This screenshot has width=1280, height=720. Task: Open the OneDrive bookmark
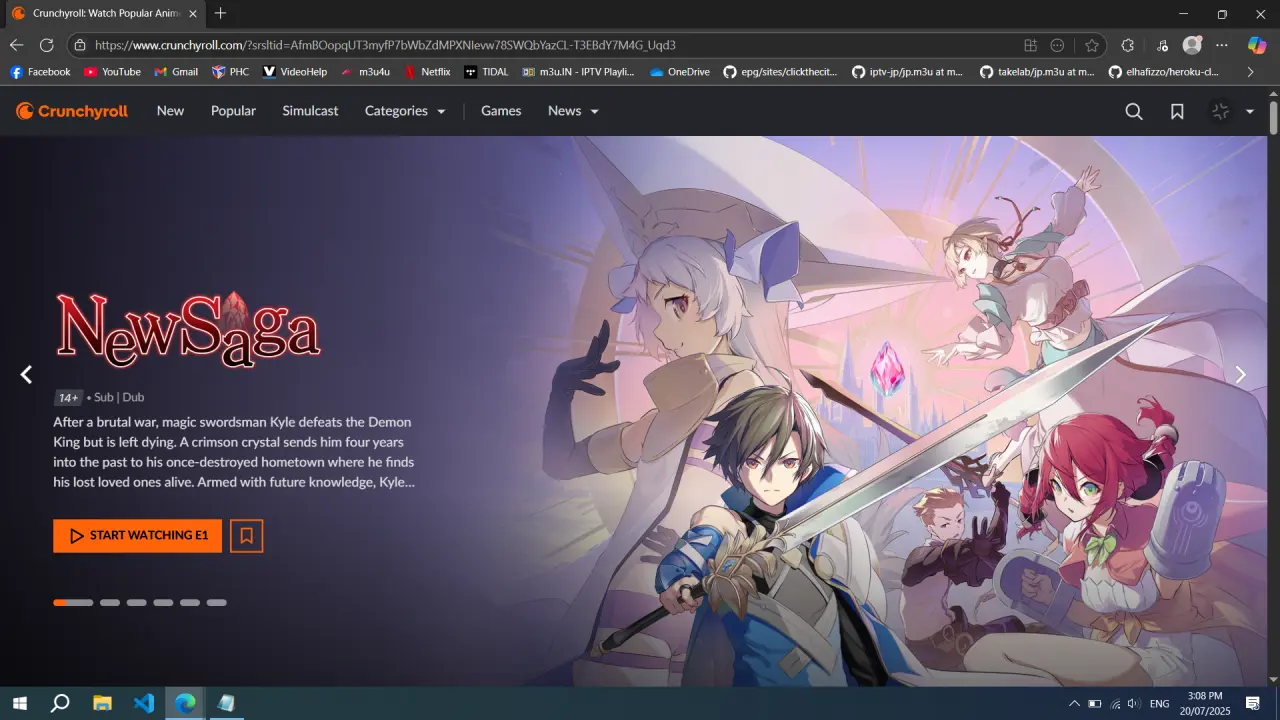pos(680,72)
